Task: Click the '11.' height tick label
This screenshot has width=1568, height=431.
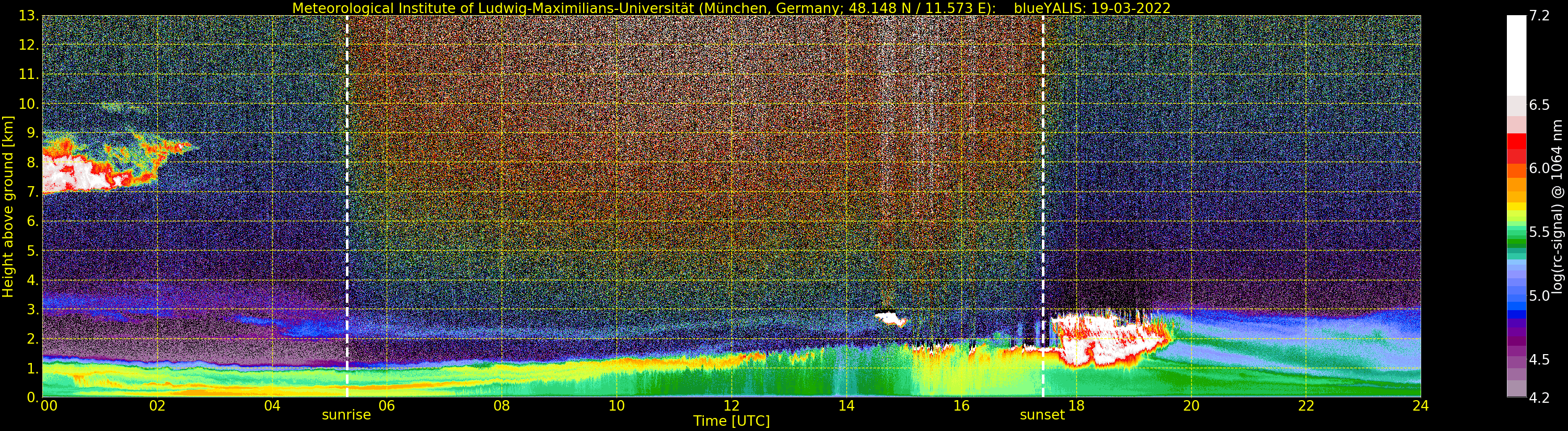Action: (x=29, y=74)
